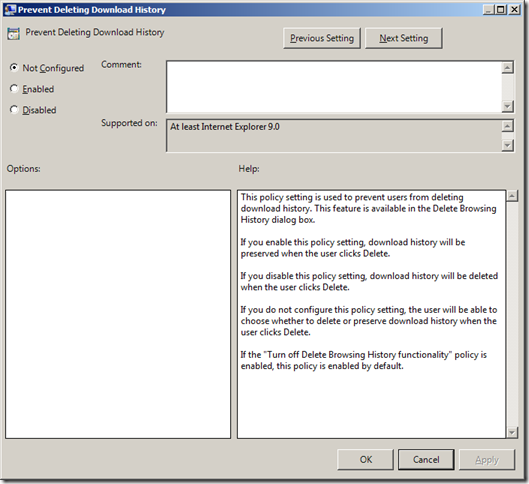The image size is (529, 484).
Task: Click the Cancel button
Action: tap(426, 459)
